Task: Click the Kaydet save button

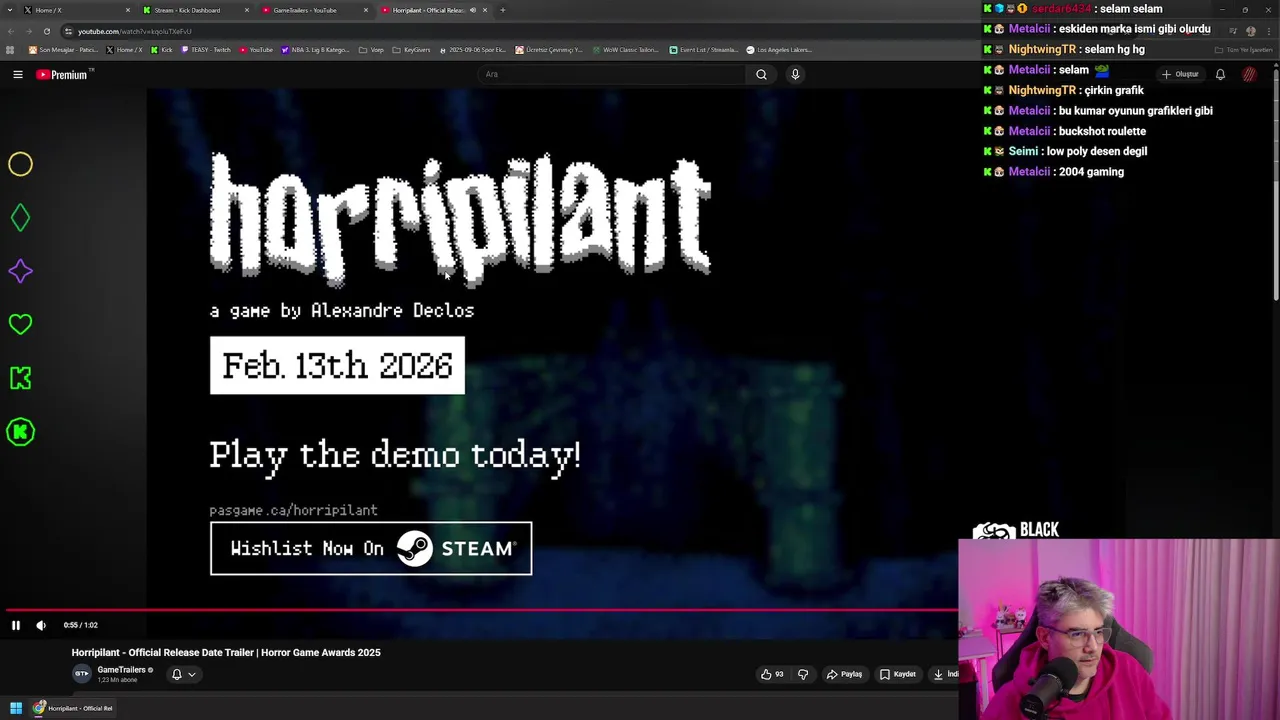Action: pyautogui.click(x=898, y=674)
